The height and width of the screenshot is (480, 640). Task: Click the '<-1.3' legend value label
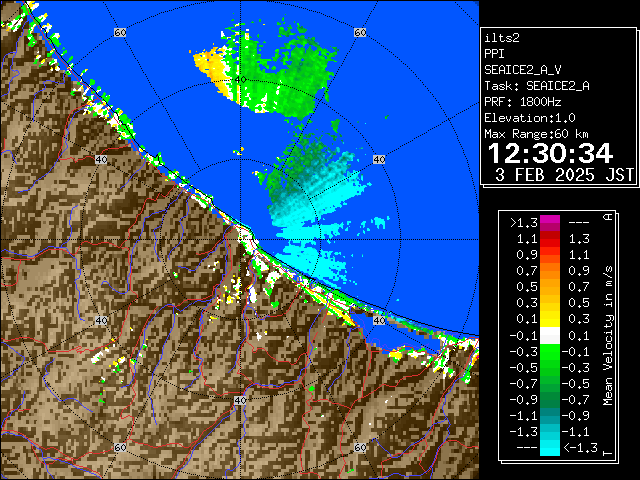(x=580, y=448)
